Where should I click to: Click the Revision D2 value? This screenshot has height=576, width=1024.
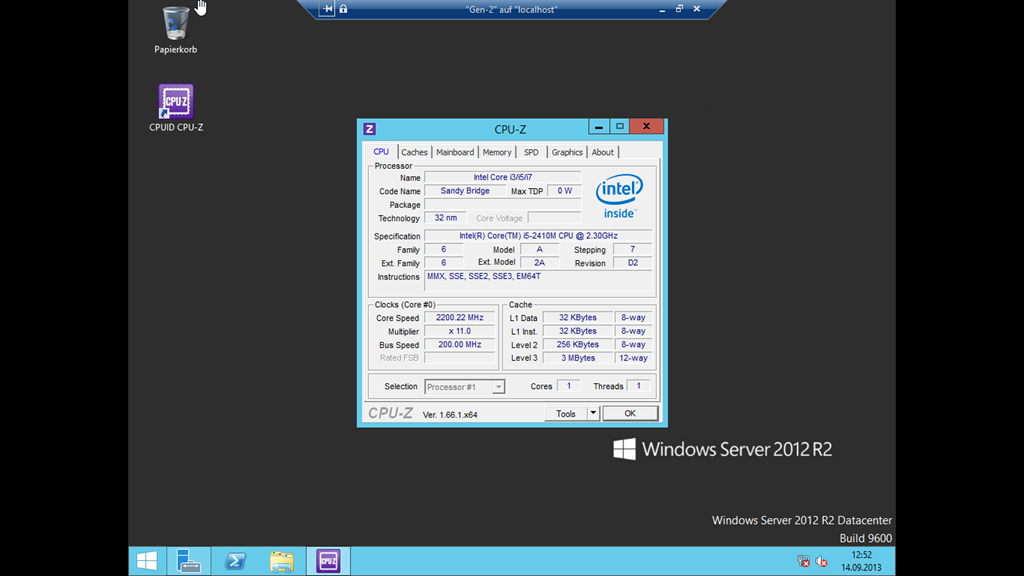point(632,263)
